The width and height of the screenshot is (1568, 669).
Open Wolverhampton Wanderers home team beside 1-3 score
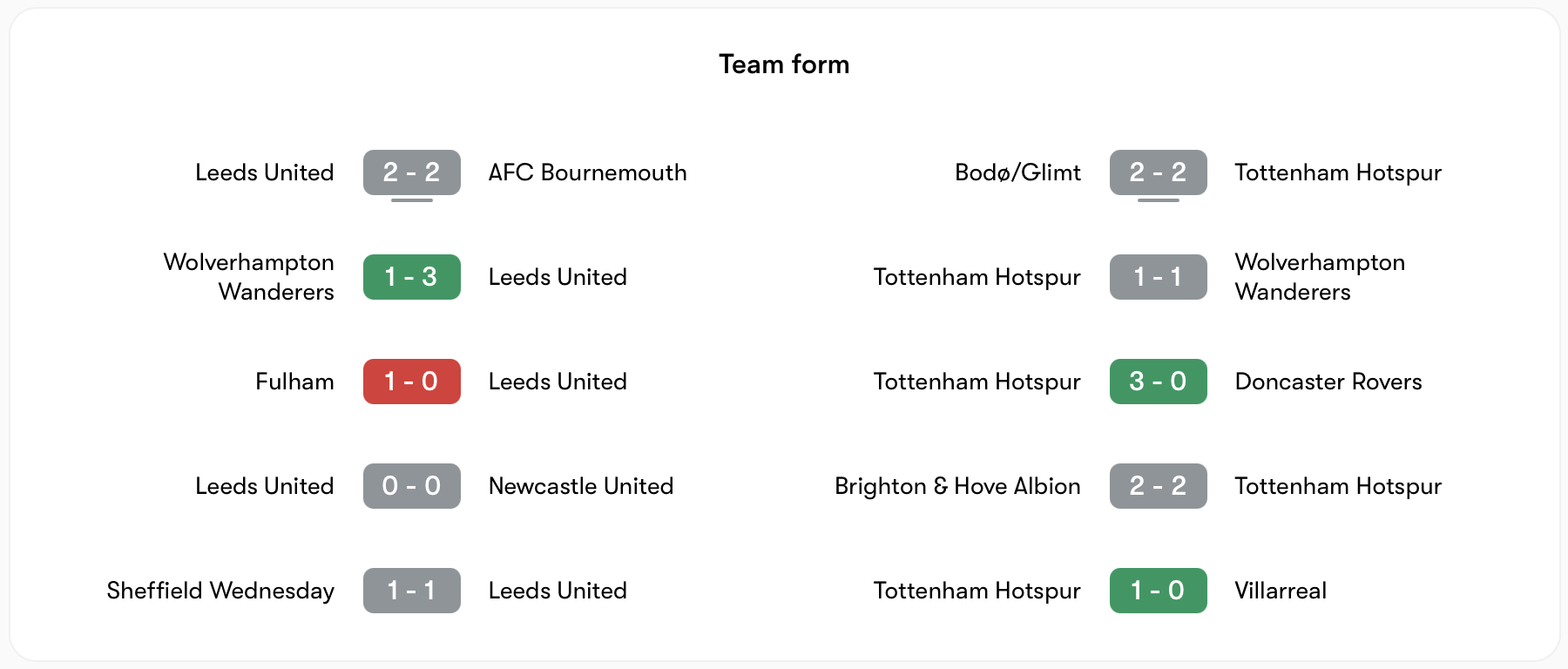pos(249,277)
